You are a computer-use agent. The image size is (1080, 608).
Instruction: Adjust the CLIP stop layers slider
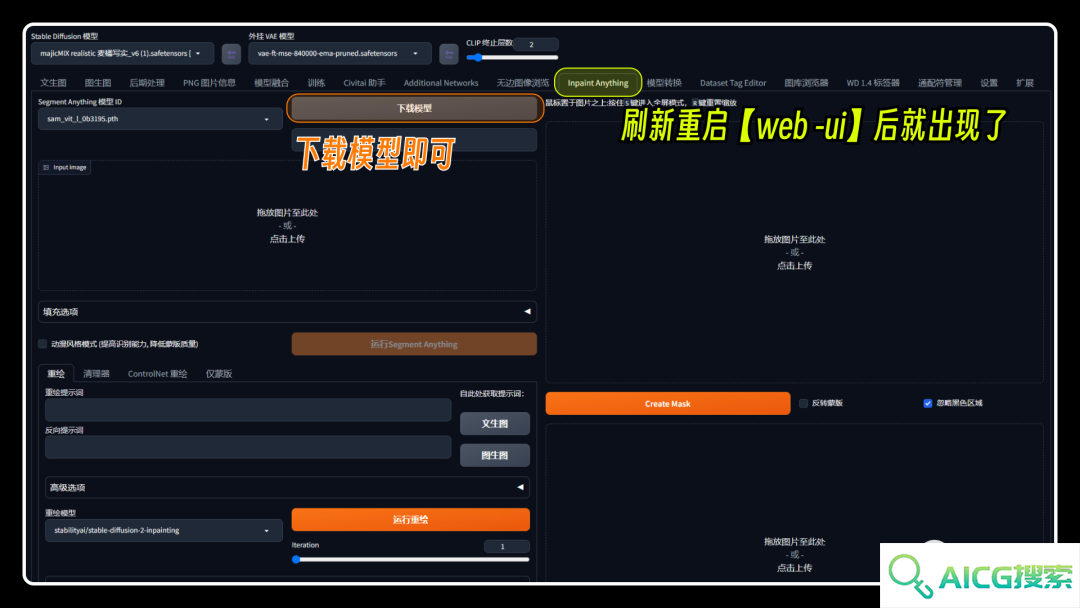(x=512, y=58)
